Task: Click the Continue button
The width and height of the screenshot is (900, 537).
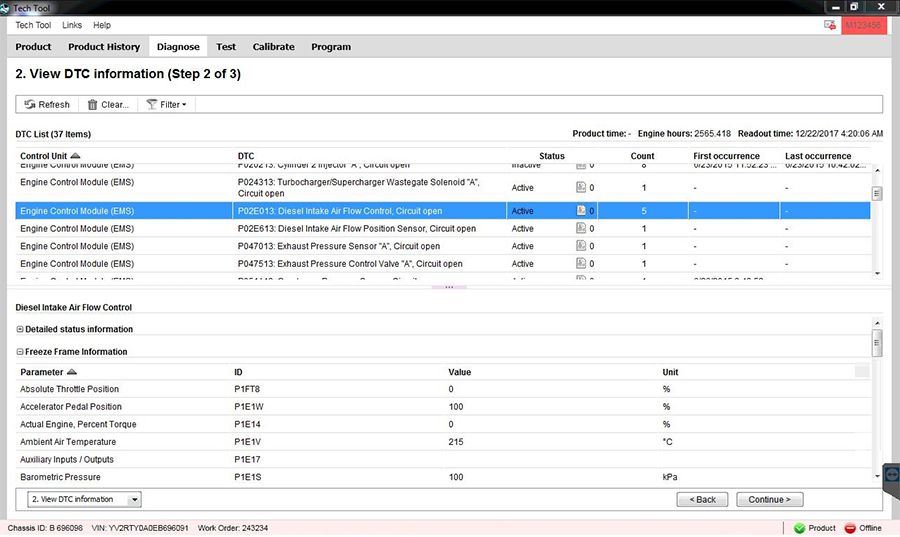Action: pos(769,499)
